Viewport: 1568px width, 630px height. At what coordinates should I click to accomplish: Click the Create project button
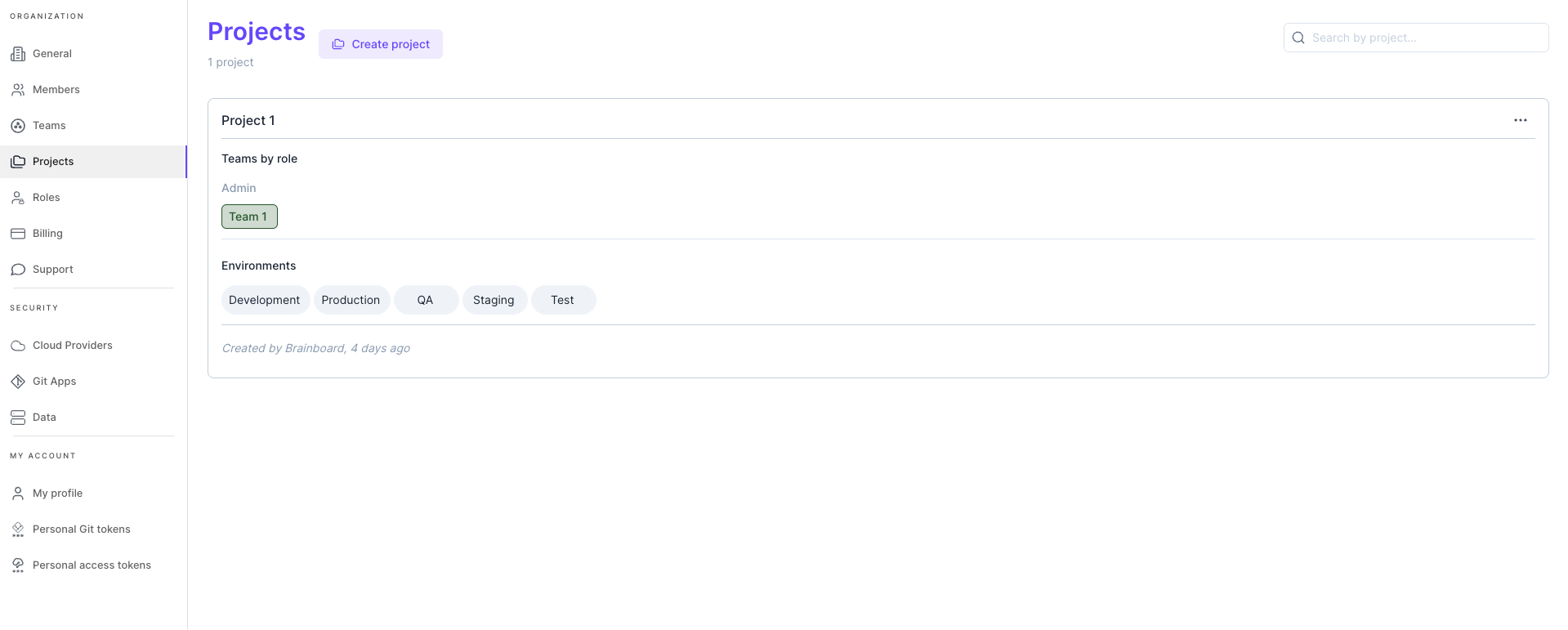tap(381, 44)
